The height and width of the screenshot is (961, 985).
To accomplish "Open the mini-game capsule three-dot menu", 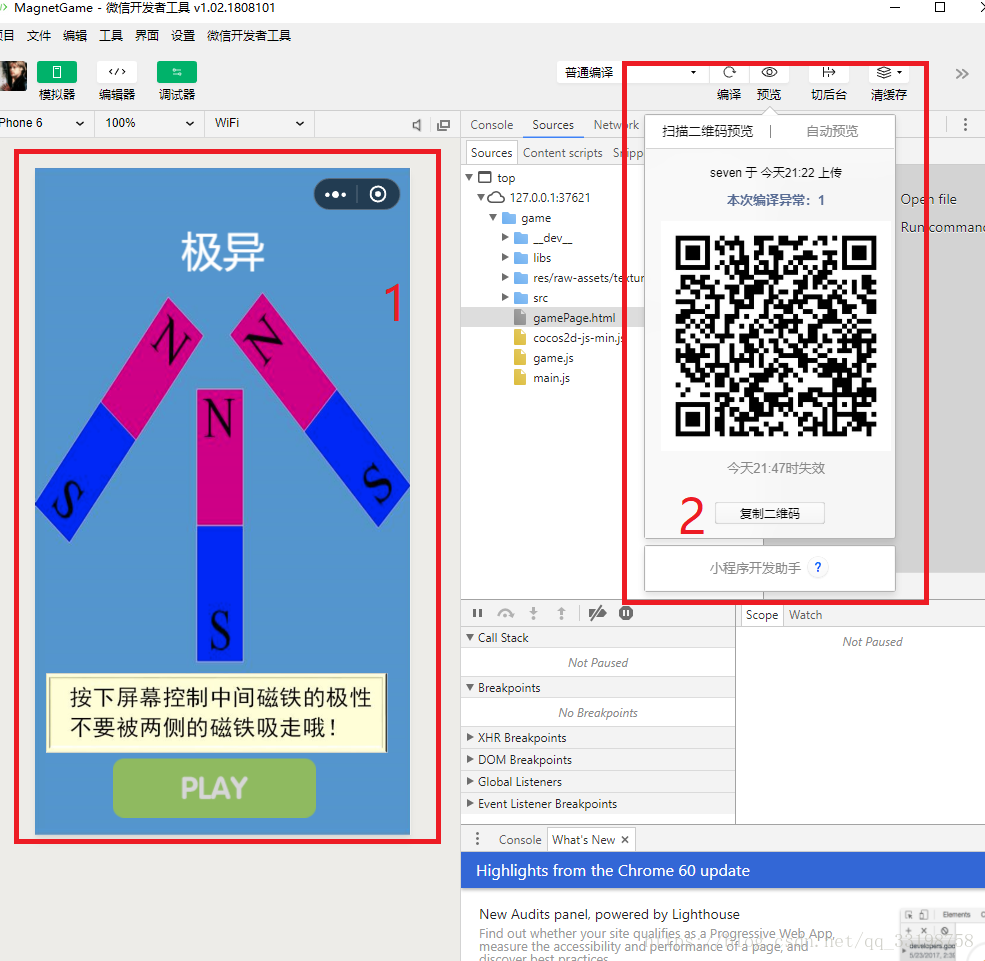I will click(335, 195).
